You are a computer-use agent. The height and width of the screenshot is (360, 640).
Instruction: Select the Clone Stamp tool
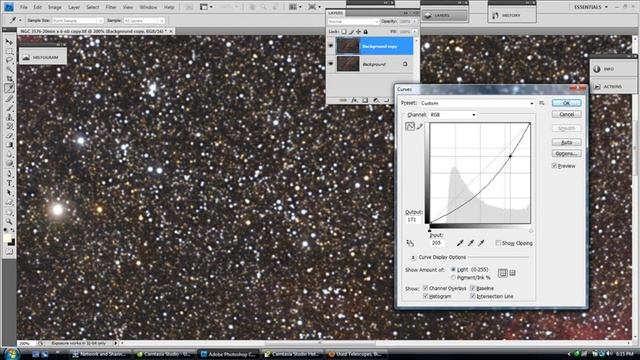point(9,117)
